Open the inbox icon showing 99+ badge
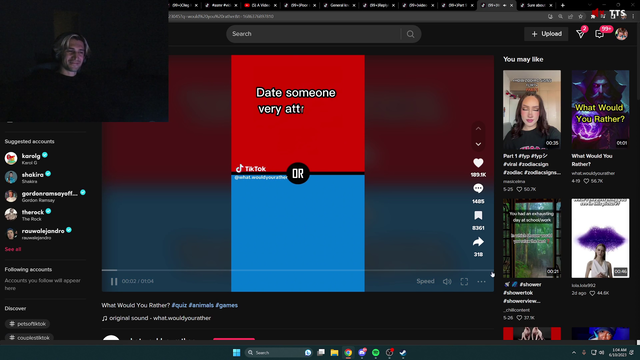The height and width of the screenshot is (360, 640). point(599,34)
